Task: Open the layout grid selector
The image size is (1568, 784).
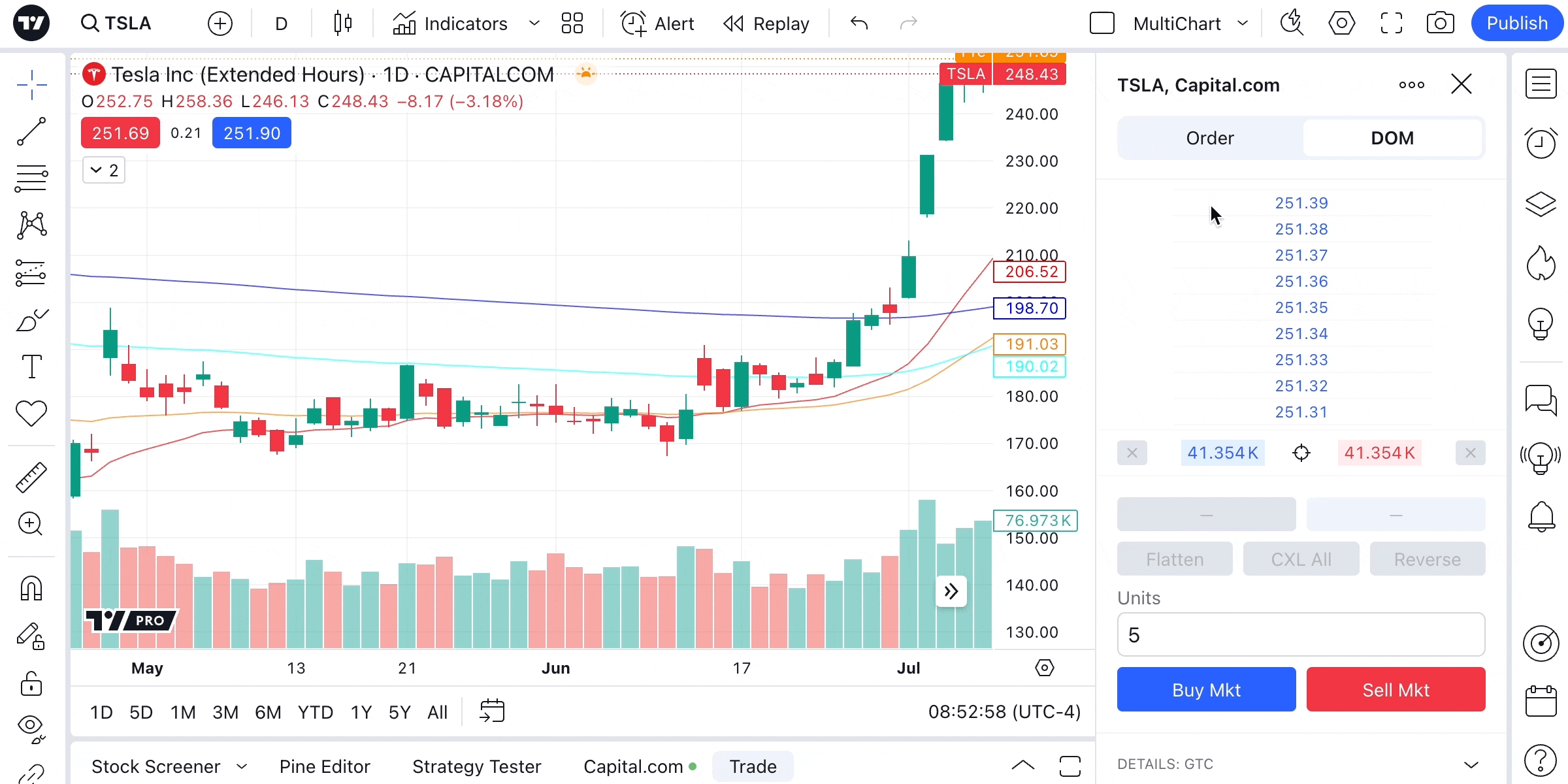Action: tap(572, 24)
